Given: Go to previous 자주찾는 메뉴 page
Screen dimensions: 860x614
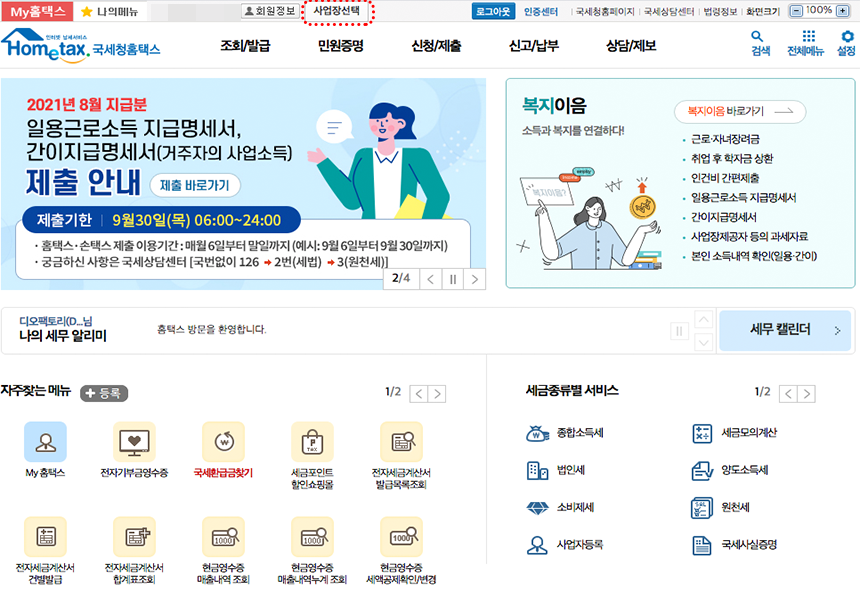Looking at the screenshot, I should [x=419, y=394].
